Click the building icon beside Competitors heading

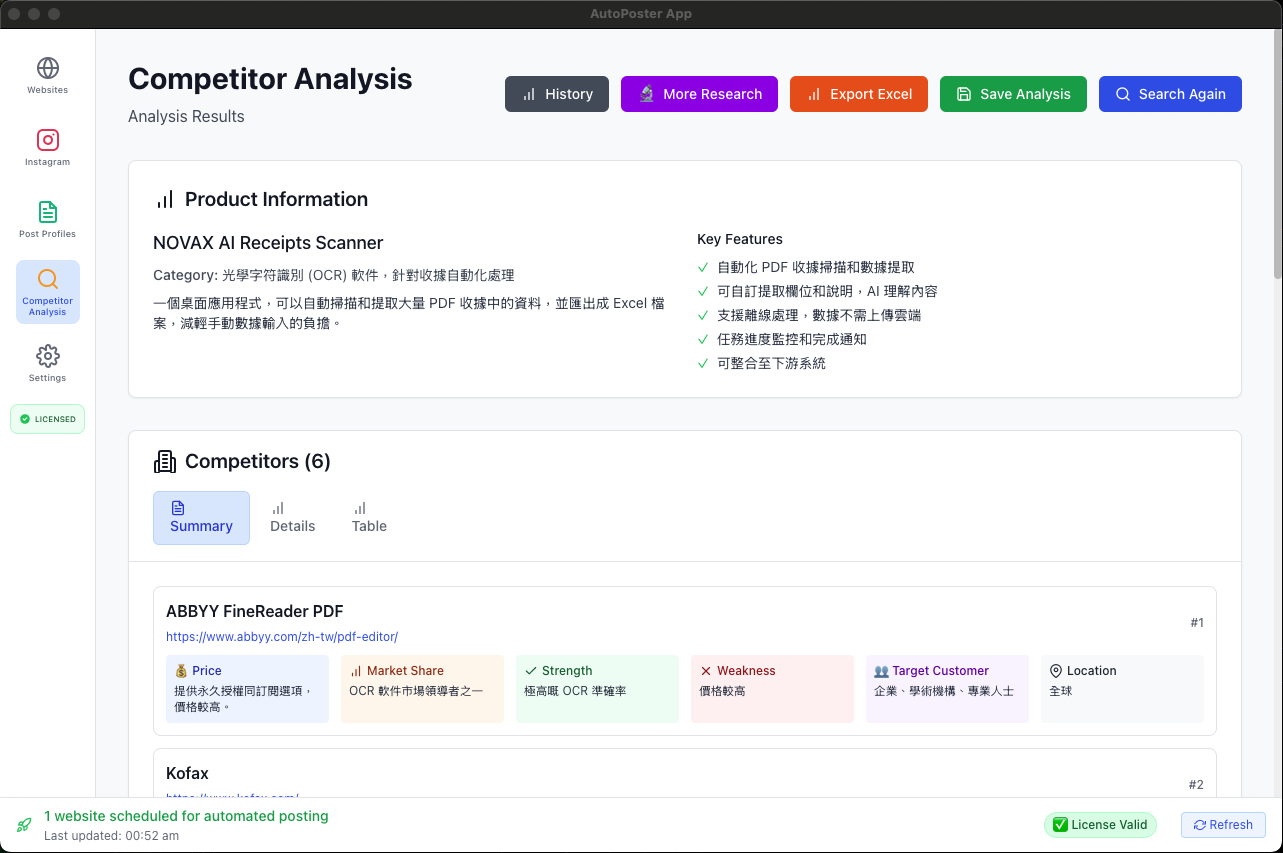click(165, 461)
